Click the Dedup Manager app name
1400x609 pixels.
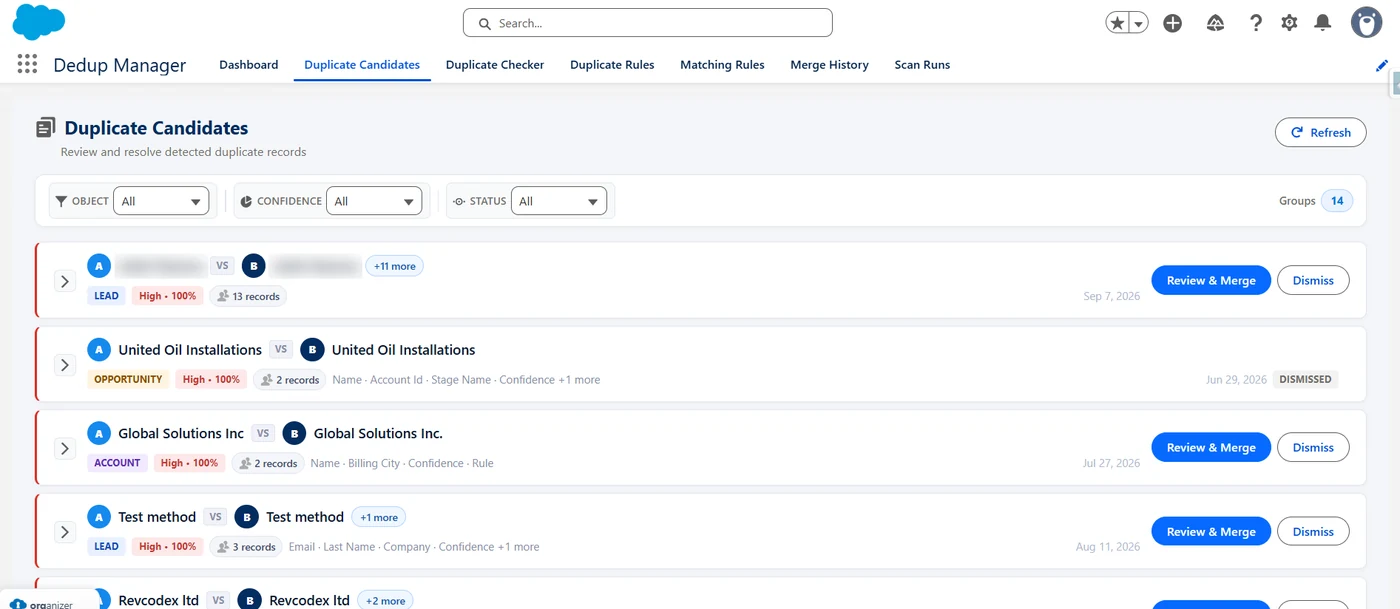point(120,65)
